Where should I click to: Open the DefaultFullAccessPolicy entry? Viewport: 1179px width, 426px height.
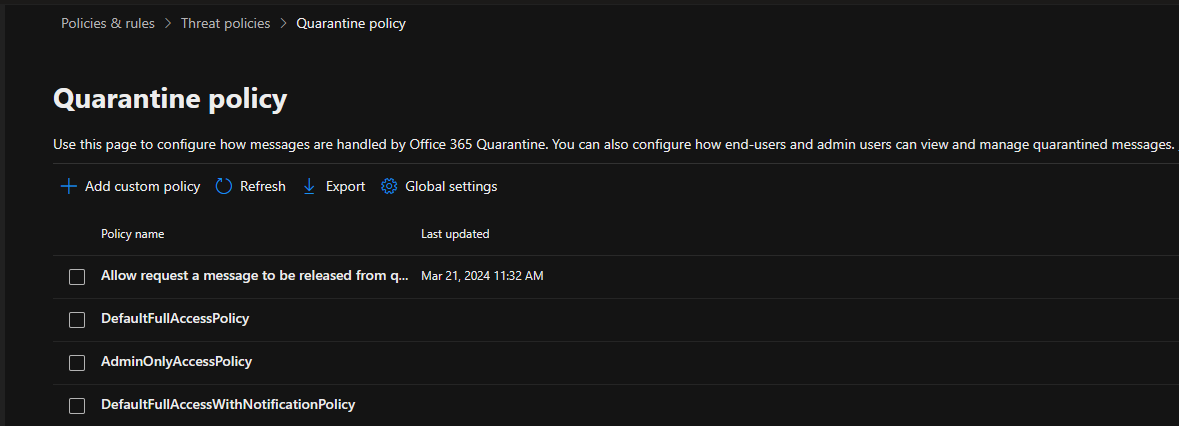pos(175,319)
